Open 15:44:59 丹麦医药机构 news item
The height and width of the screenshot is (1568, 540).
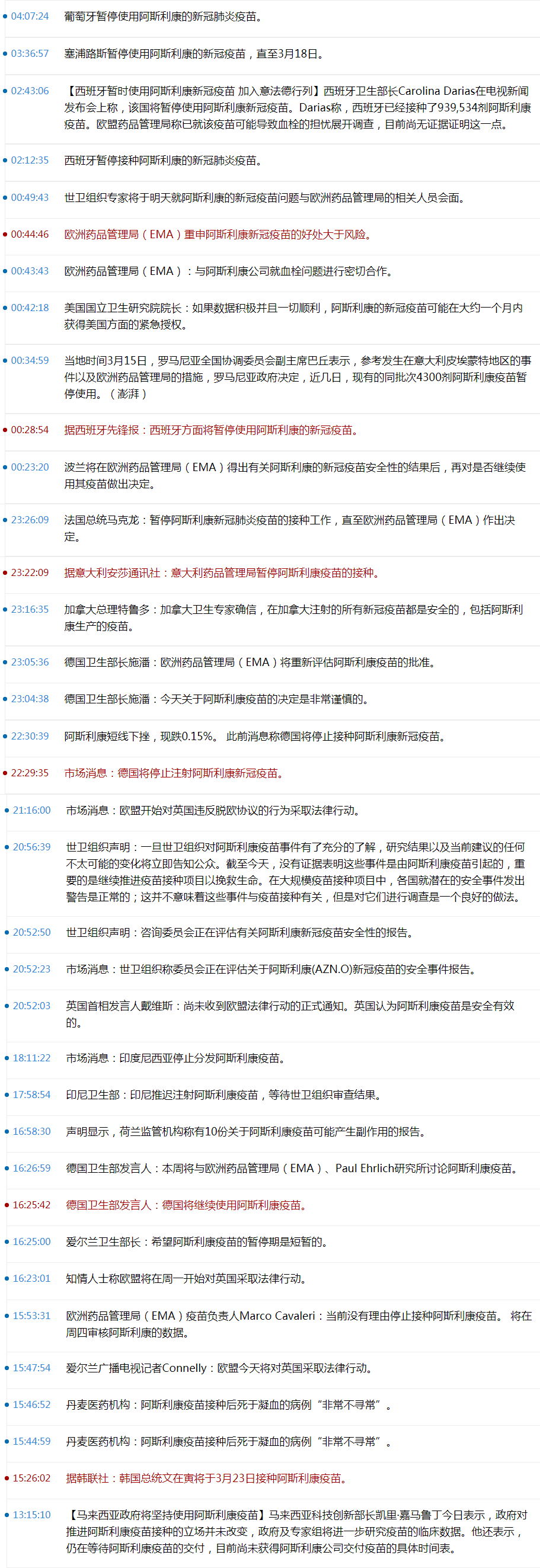(229, 1441)
